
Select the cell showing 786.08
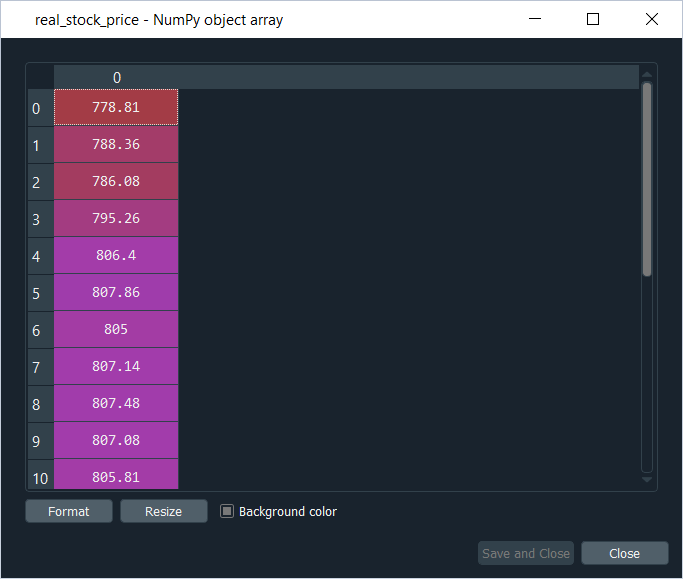(116, 181)
